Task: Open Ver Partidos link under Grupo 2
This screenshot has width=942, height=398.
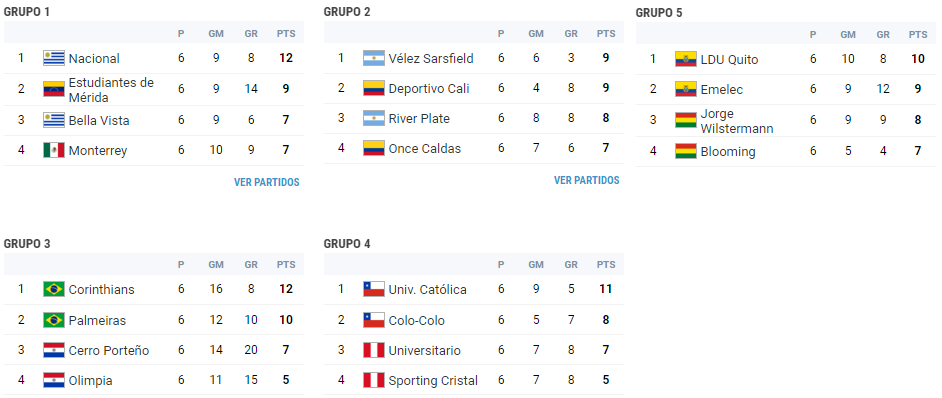Action: pos(586,180)
